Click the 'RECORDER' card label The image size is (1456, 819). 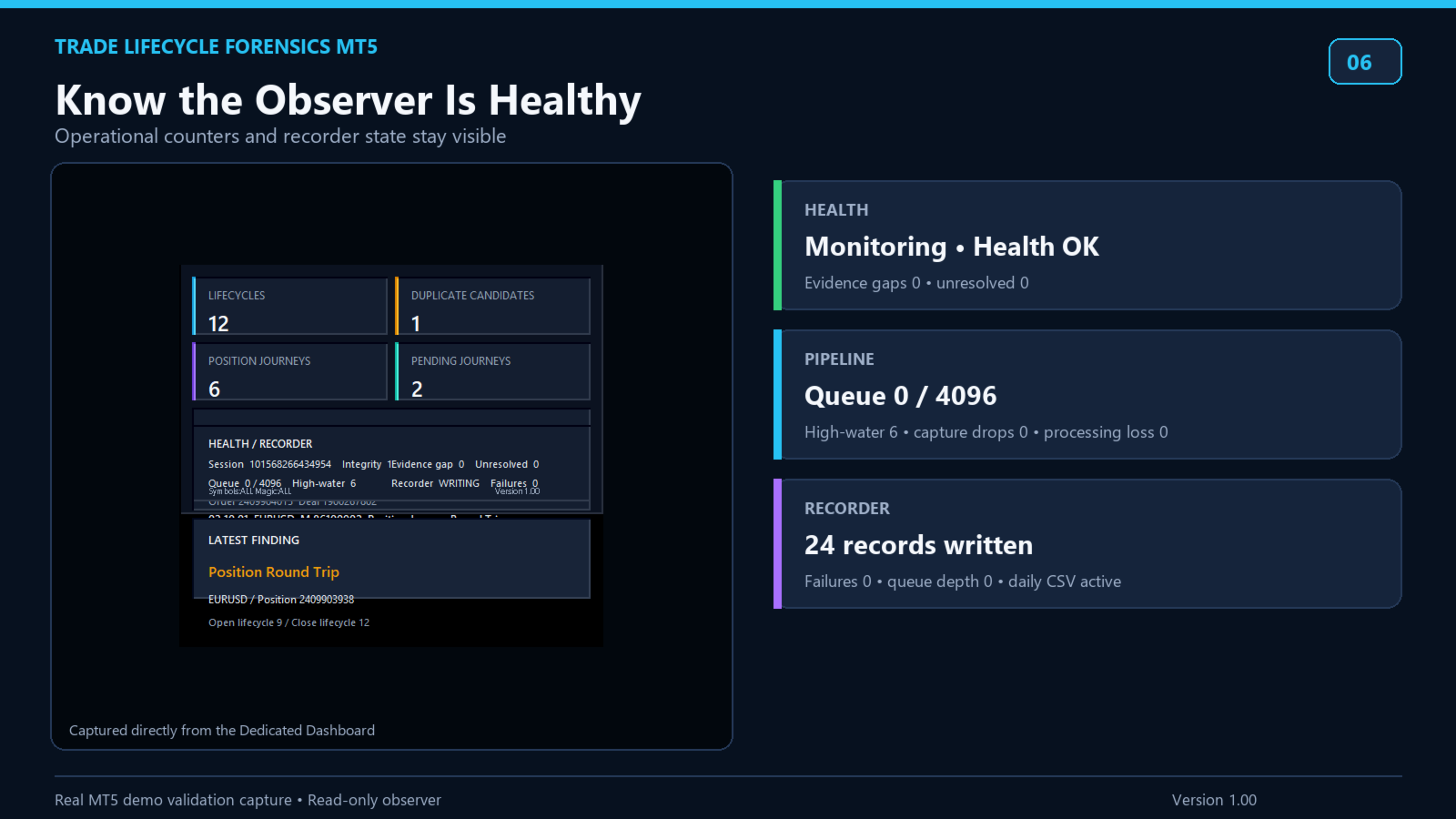pyautogui.click(x=847, y=509)
